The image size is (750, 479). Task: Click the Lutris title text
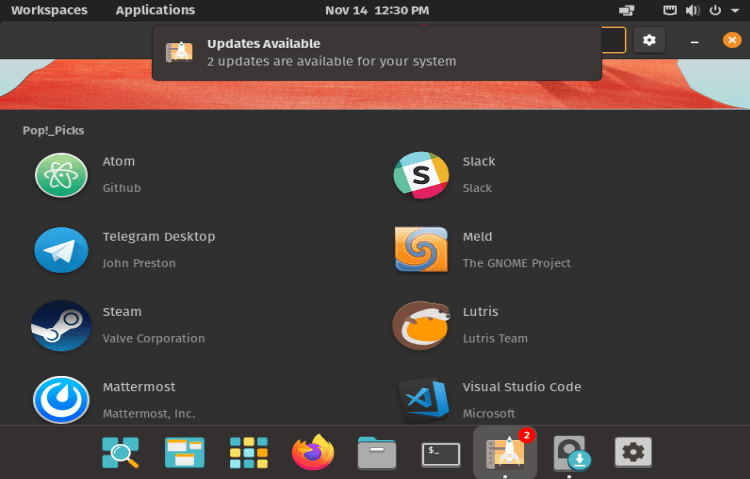point(481,312)
